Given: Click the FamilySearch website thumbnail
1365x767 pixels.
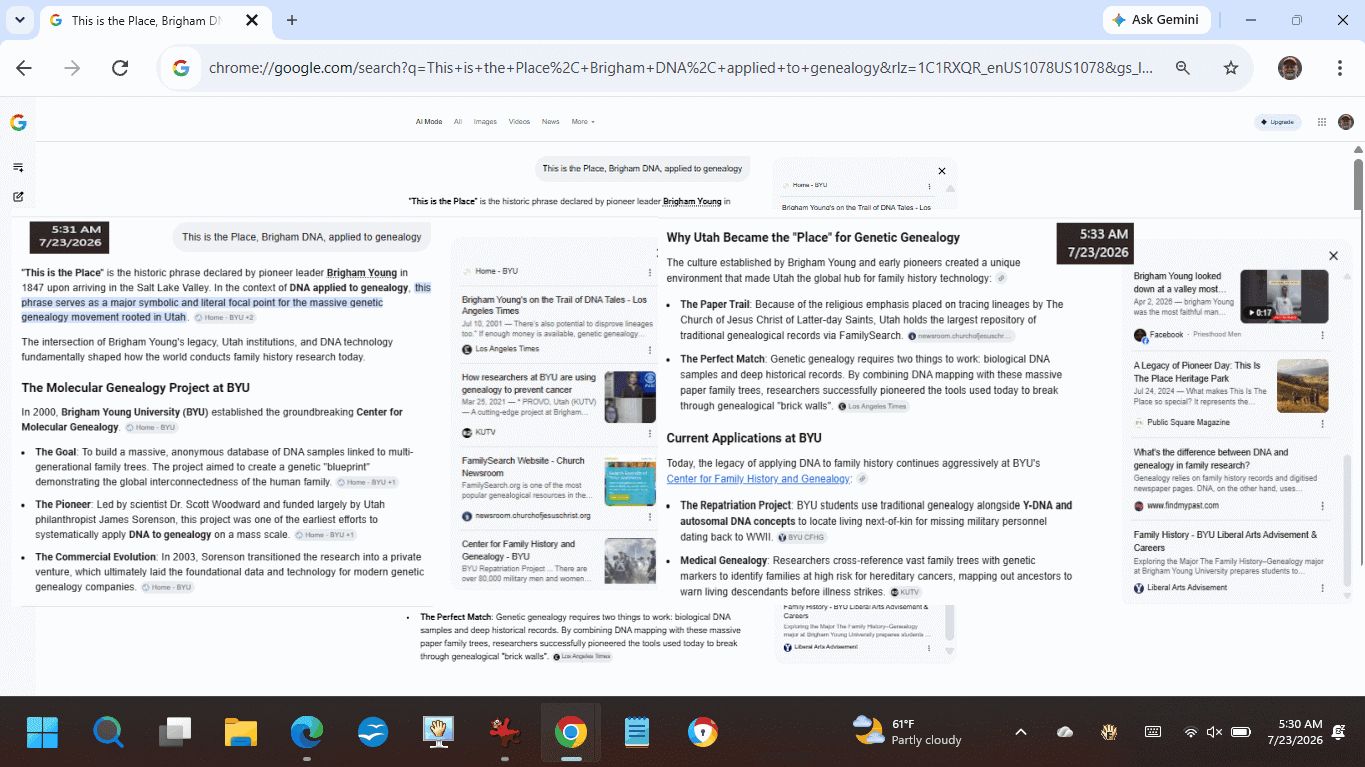Looking at the screenshot, I should pos(630,481).
